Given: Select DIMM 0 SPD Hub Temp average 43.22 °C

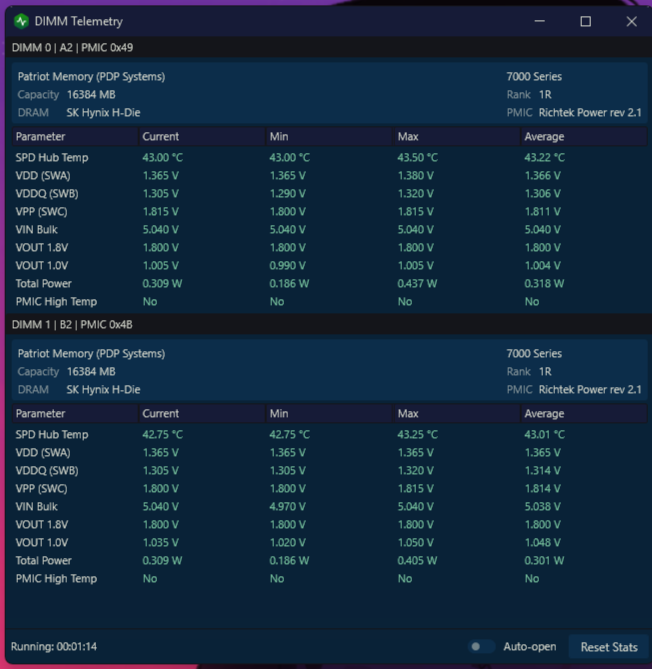Looking at the screenshot, I should pyautogui.click(x=544, y=157).
